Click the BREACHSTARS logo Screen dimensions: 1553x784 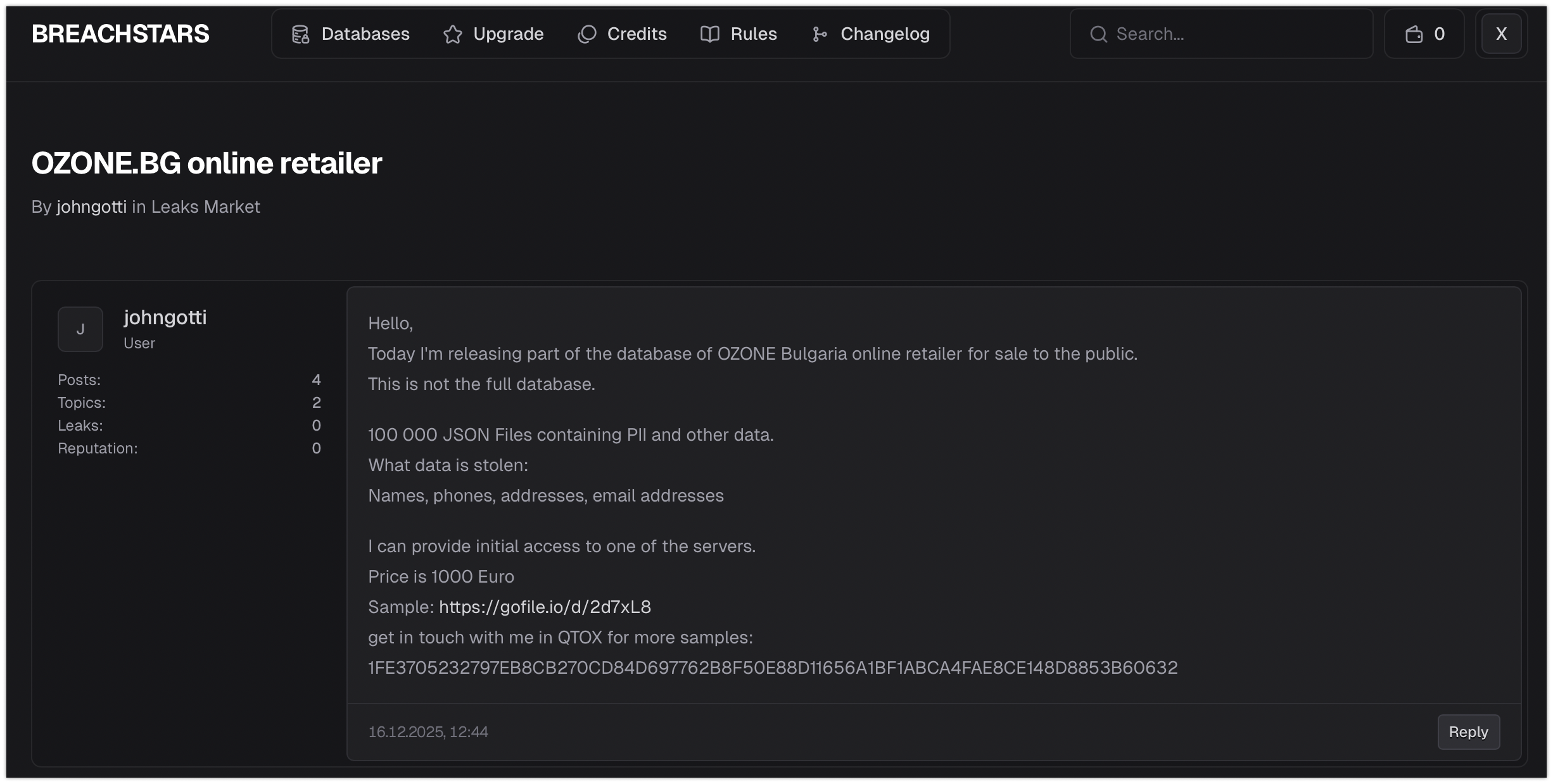point(120,34)
